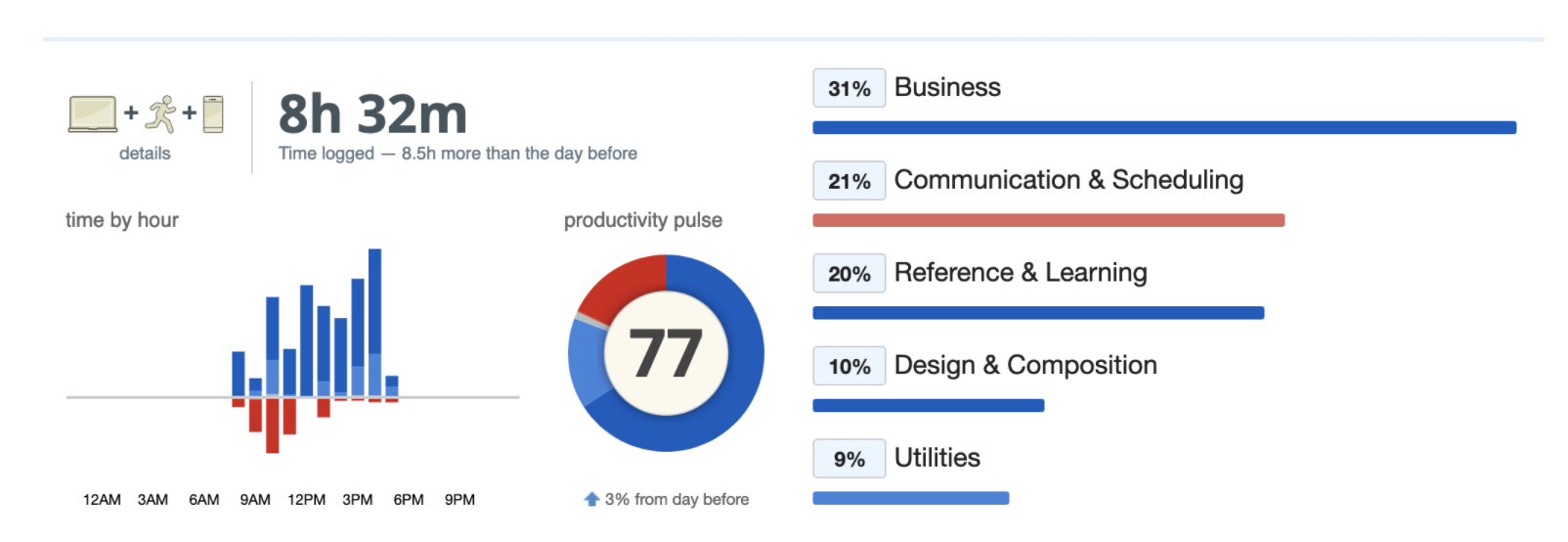Viewport: 1568px width, 542px height.
Task: Open the details link under devices
Action: click(x=145, y=154)
